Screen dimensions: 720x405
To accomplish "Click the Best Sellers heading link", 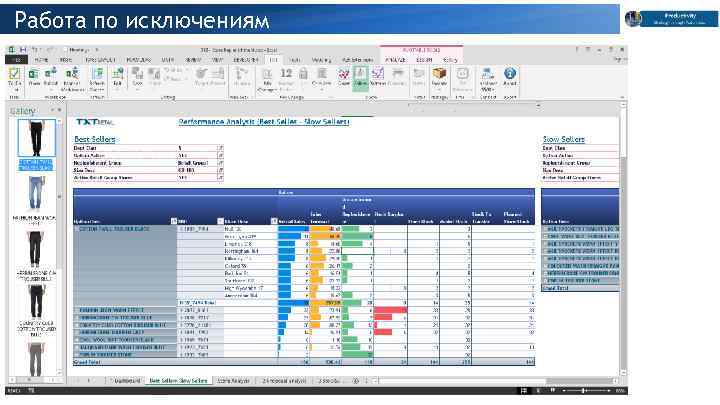I will (x=95, y=139).
